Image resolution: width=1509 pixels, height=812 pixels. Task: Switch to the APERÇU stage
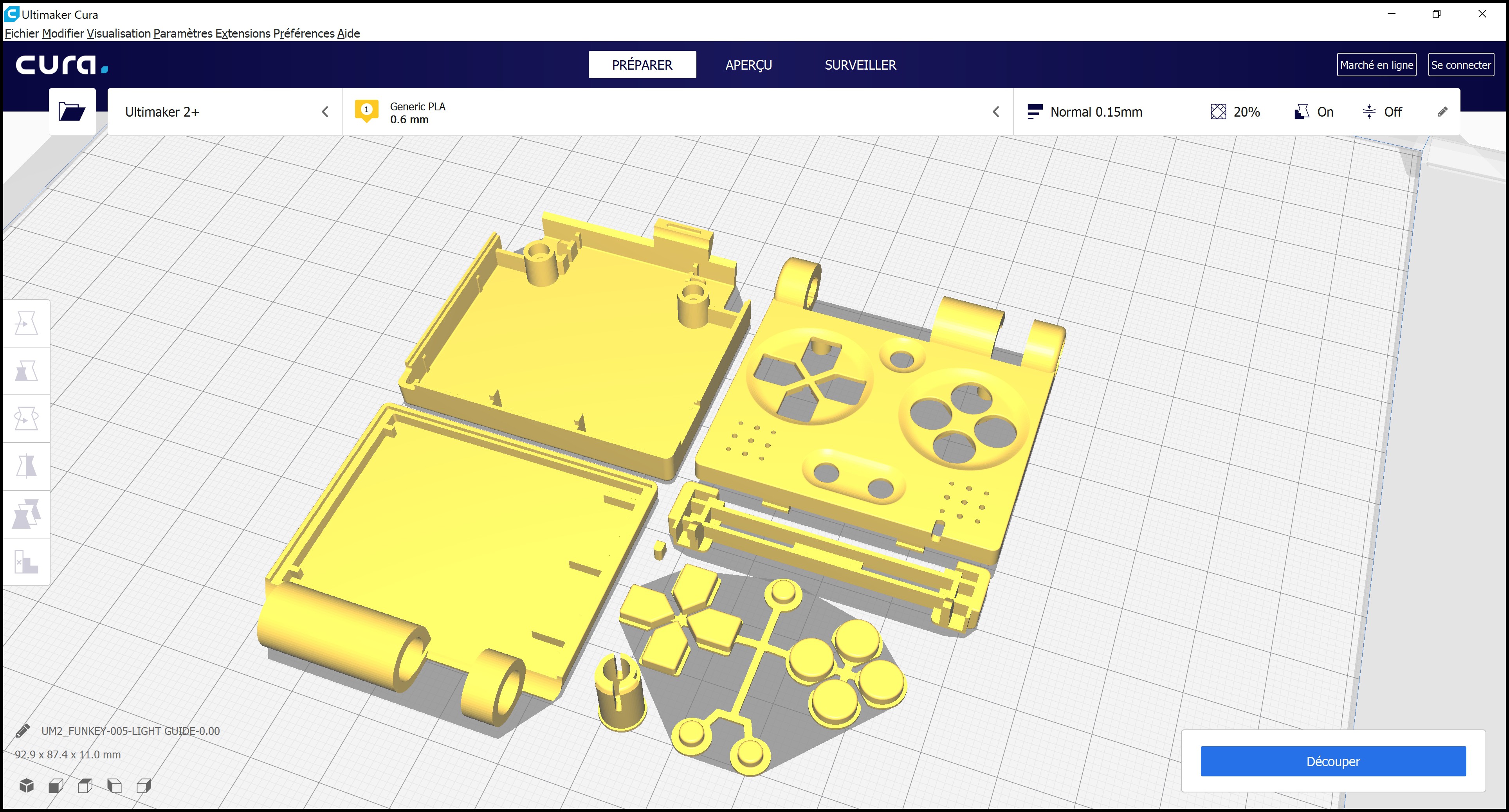coord(749,65)
